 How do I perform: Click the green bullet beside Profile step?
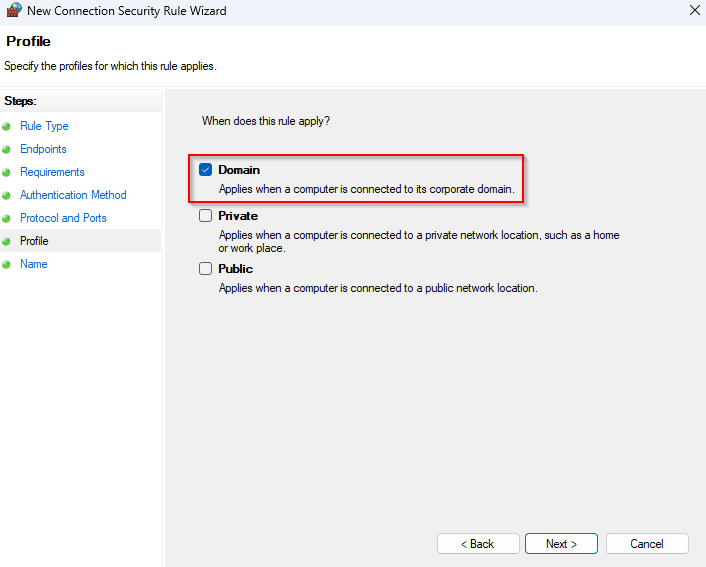pos(7,242)
